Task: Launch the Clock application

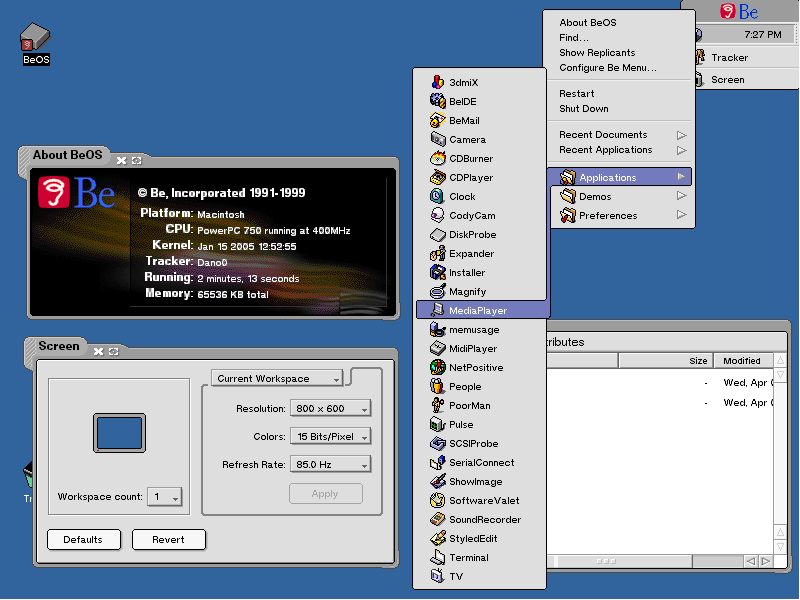Action: coord(479,196)
